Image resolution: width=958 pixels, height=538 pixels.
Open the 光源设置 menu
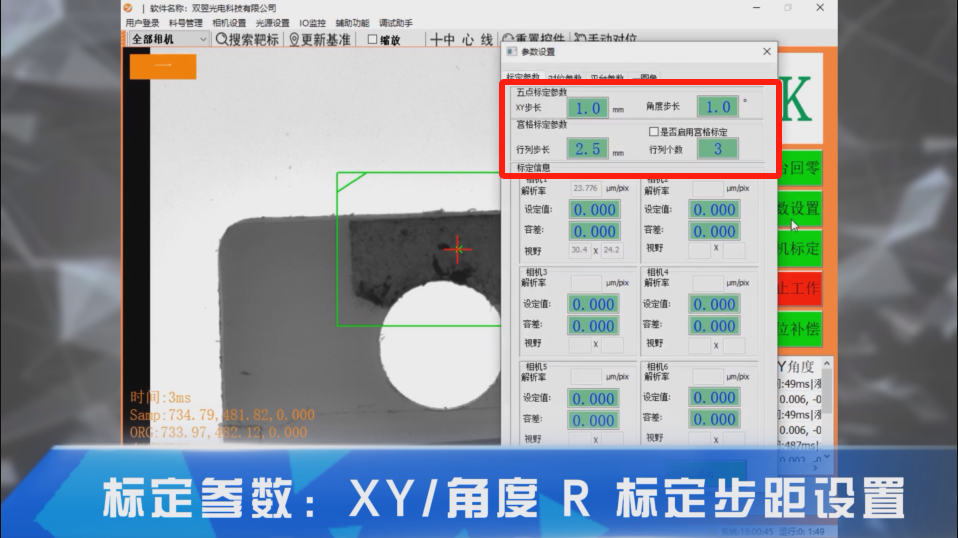click(x=273, y=23)
